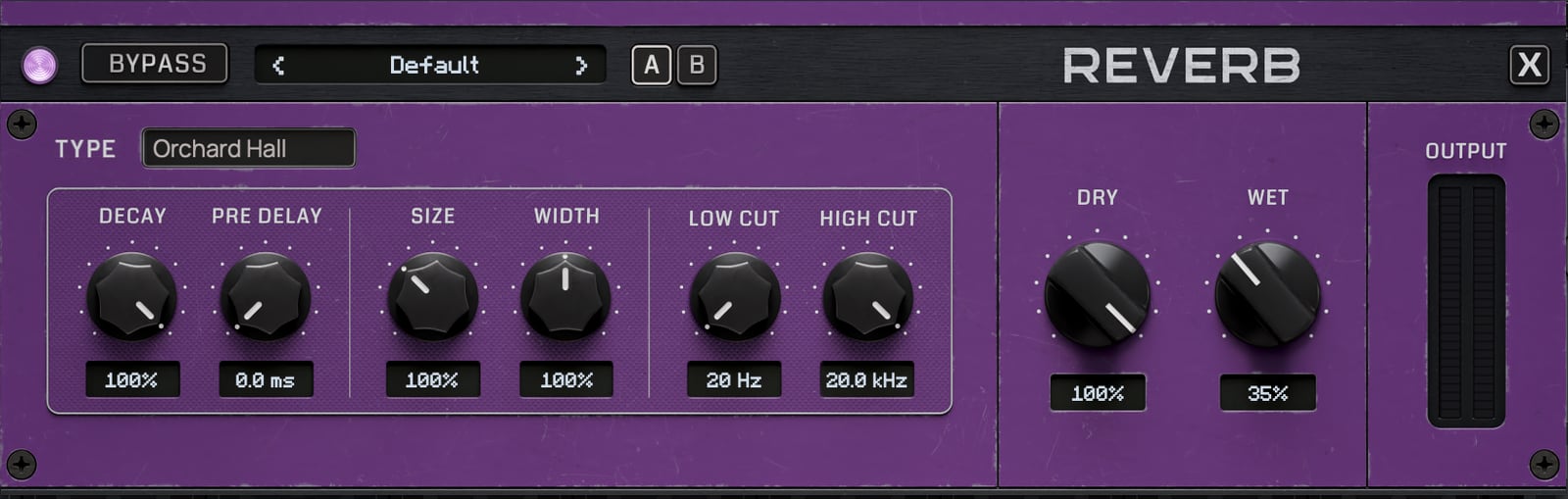This screenshot has height=499, width=1568.
Task: Click the SIZE knob
Action: tap(432, 295)
